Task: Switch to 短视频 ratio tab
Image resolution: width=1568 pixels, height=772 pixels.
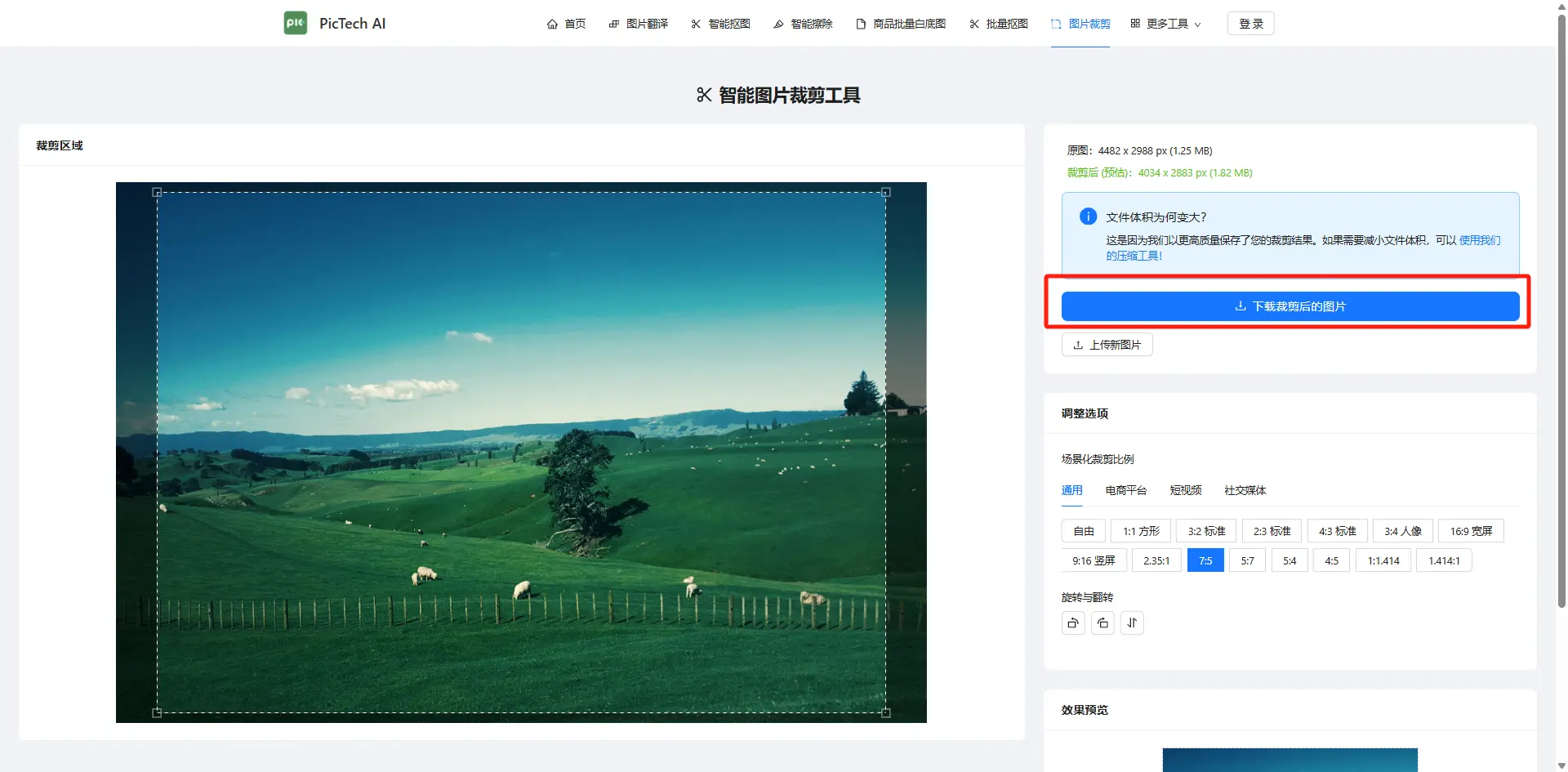Action: click(1186, 490)
